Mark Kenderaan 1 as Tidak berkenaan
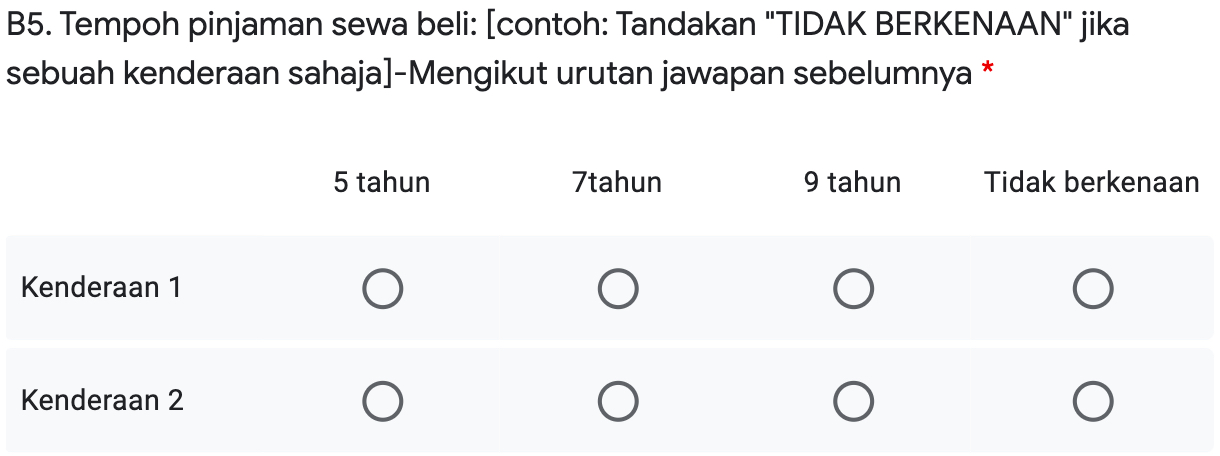 click(1091, 289)
